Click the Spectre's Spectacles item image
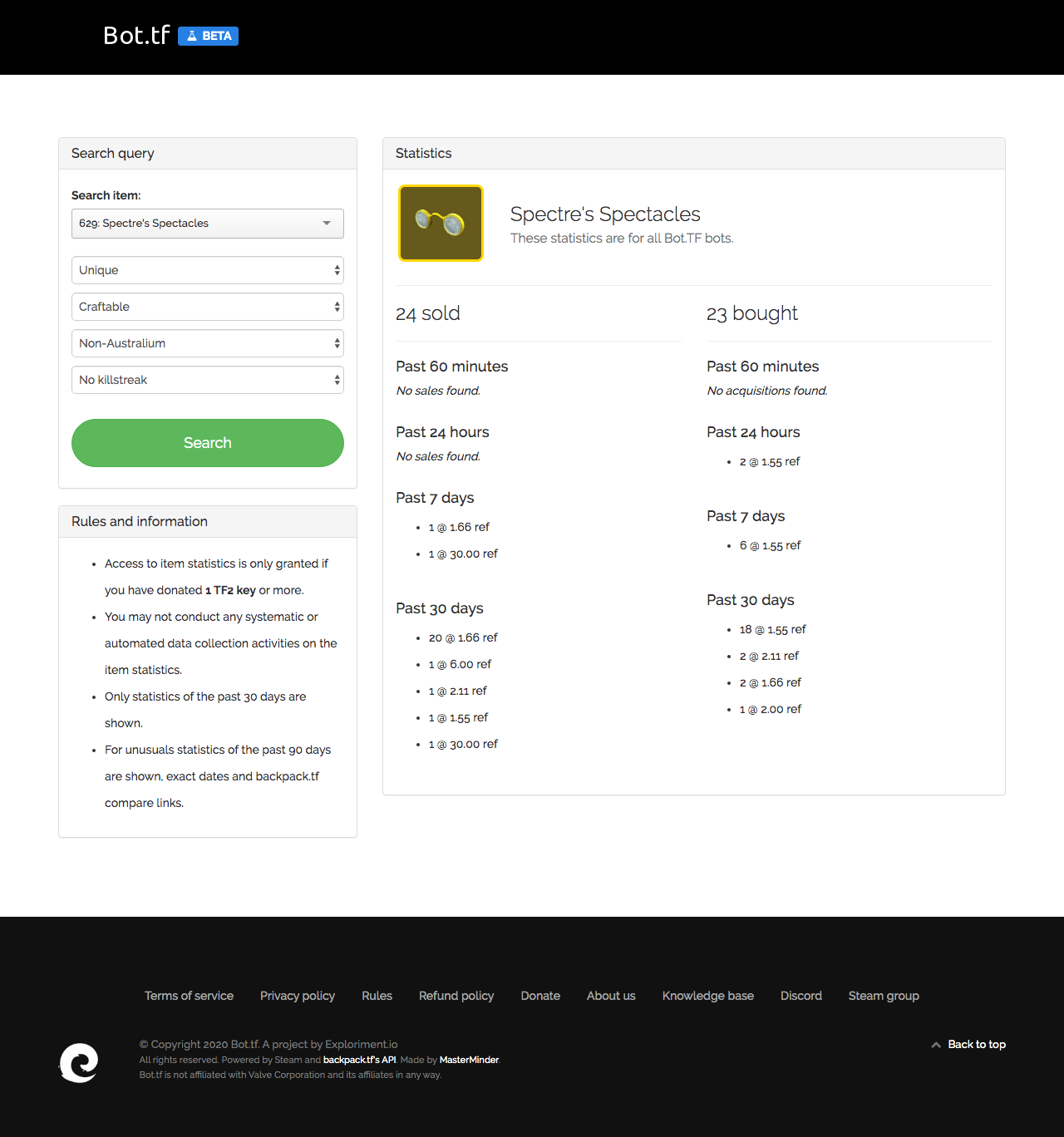 click(x=441, y=224)
